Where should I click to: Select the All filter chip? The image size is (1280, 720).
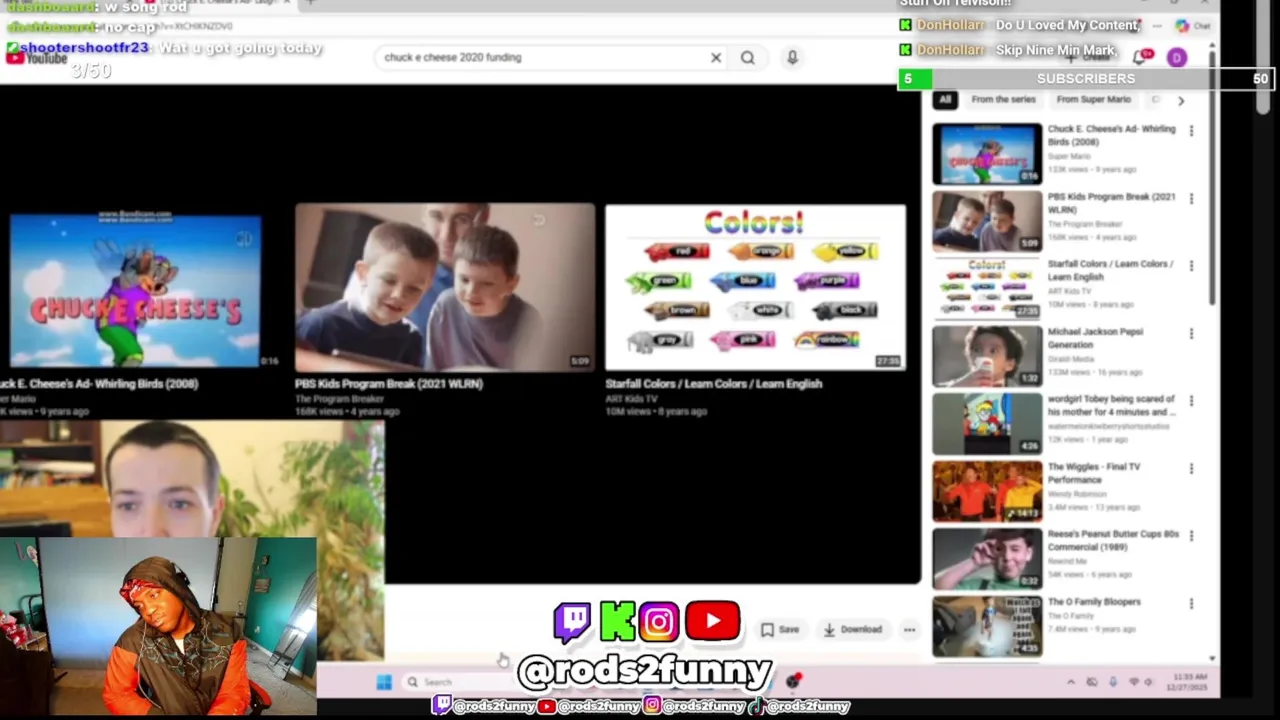point(945,100)
